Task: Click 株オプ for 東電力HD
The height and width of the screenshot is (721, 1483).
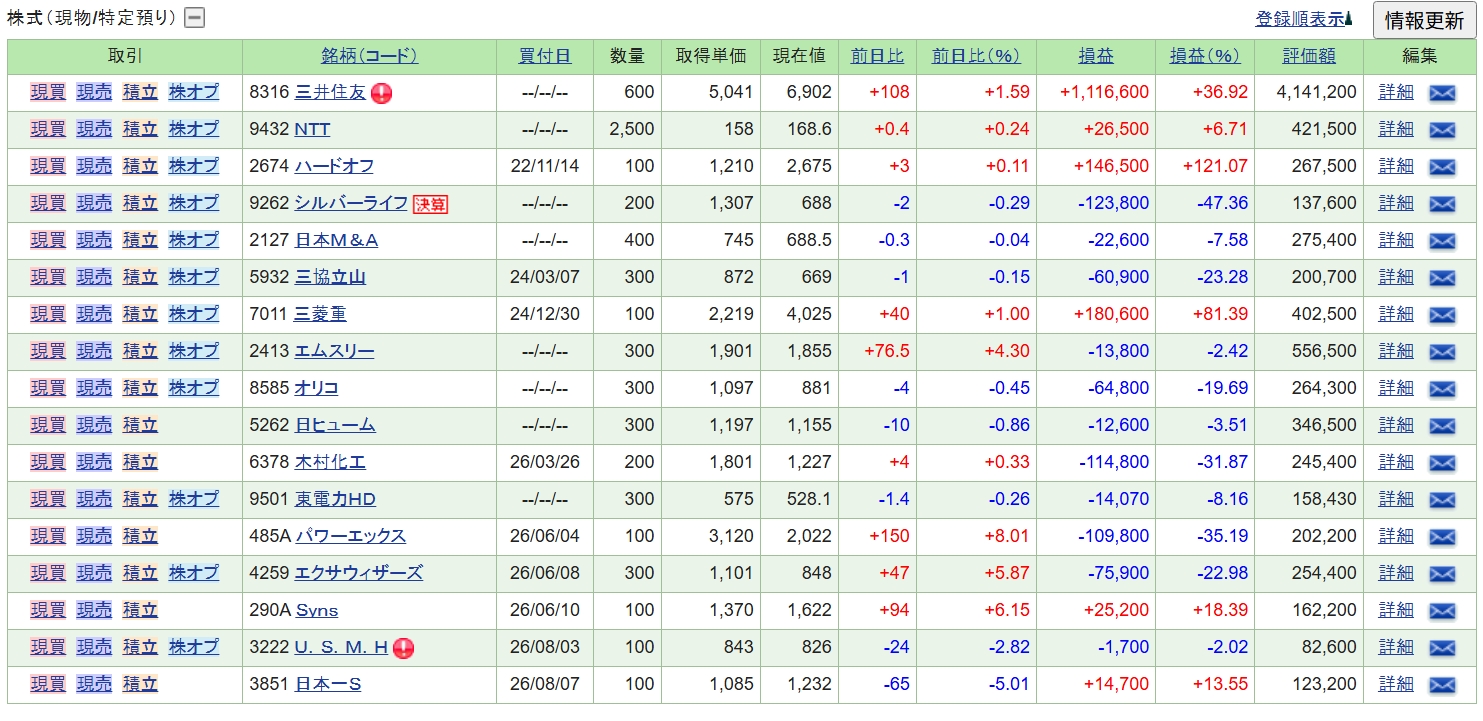Action: coord(193,499)
